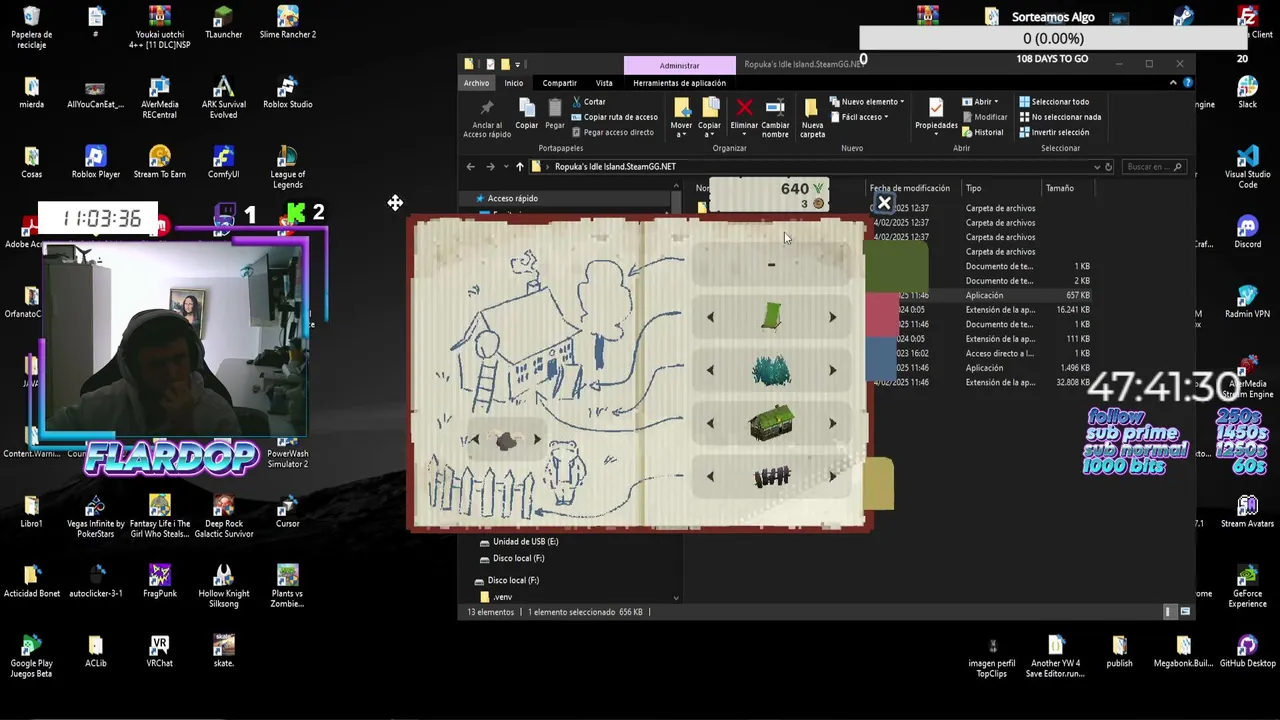Image resolution: width=1280 pixels, height=720 pixels.
Task: Click the Nueva carpeta icon
Action: coord(812,108)
